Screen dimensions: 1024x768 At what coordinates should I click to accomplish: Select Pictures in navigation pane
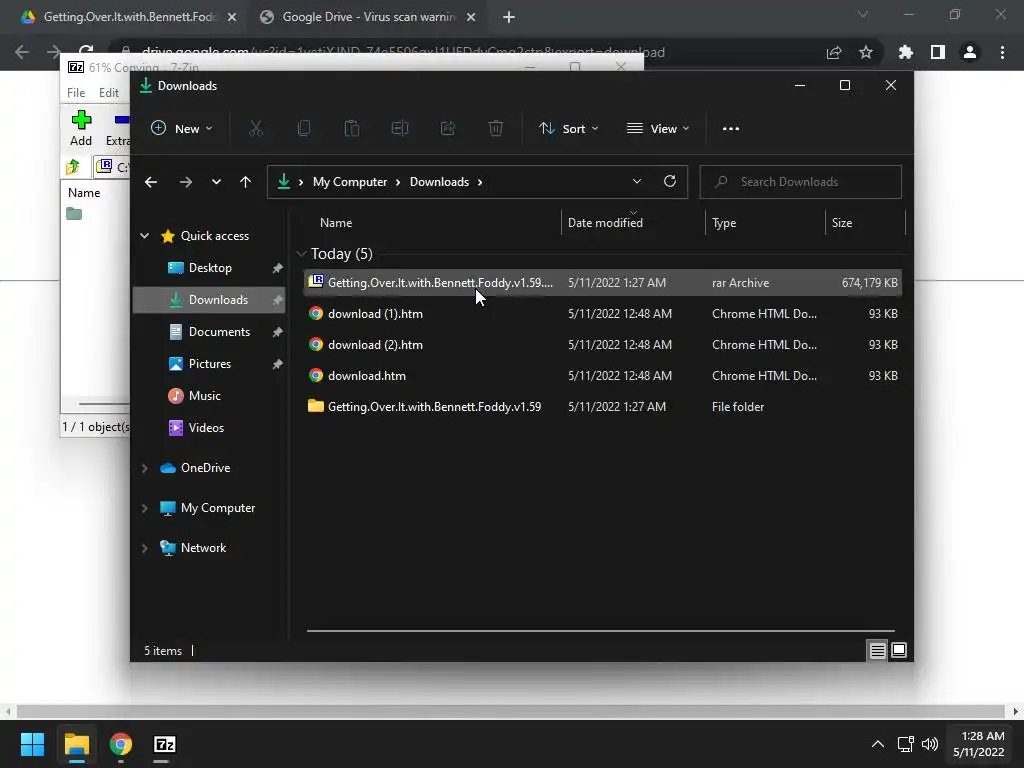pyautogui.click(x=210, y=364)
